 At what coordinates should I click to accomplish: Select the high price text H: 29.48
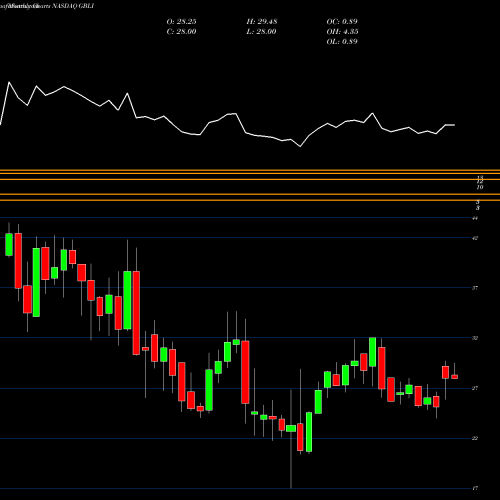tap(262, 22)
